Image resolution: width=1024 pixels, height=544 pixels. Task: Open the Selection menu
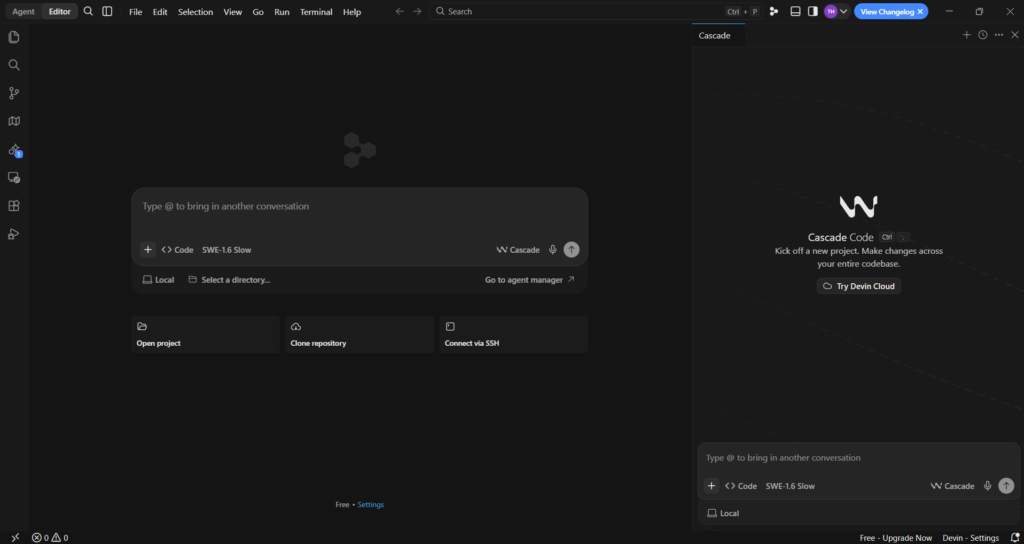tap(195, 12)
